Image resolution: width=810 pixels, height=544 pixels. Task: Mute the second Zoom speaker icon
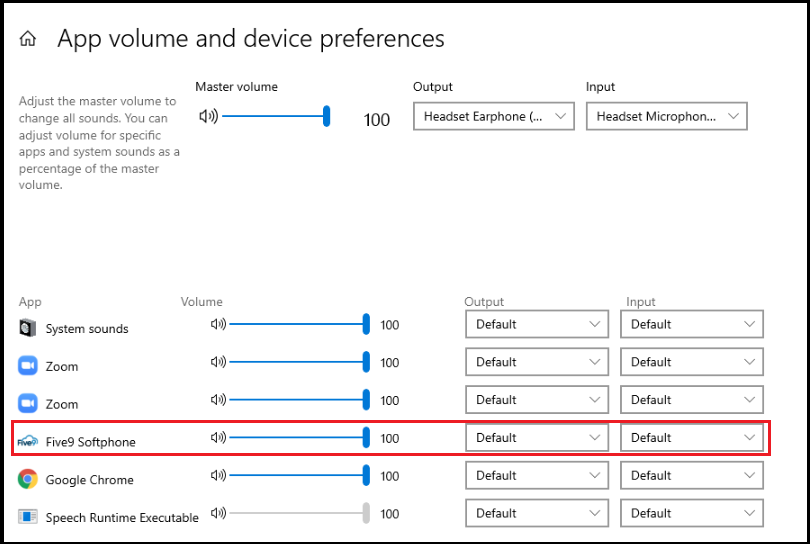click(218, 399)
